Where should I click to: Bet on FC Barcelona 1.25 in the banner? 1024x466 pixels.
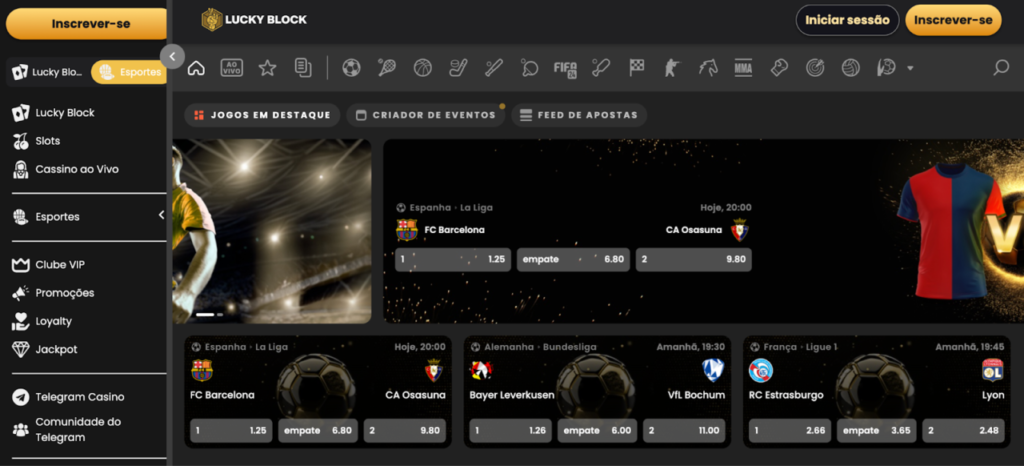453,260
